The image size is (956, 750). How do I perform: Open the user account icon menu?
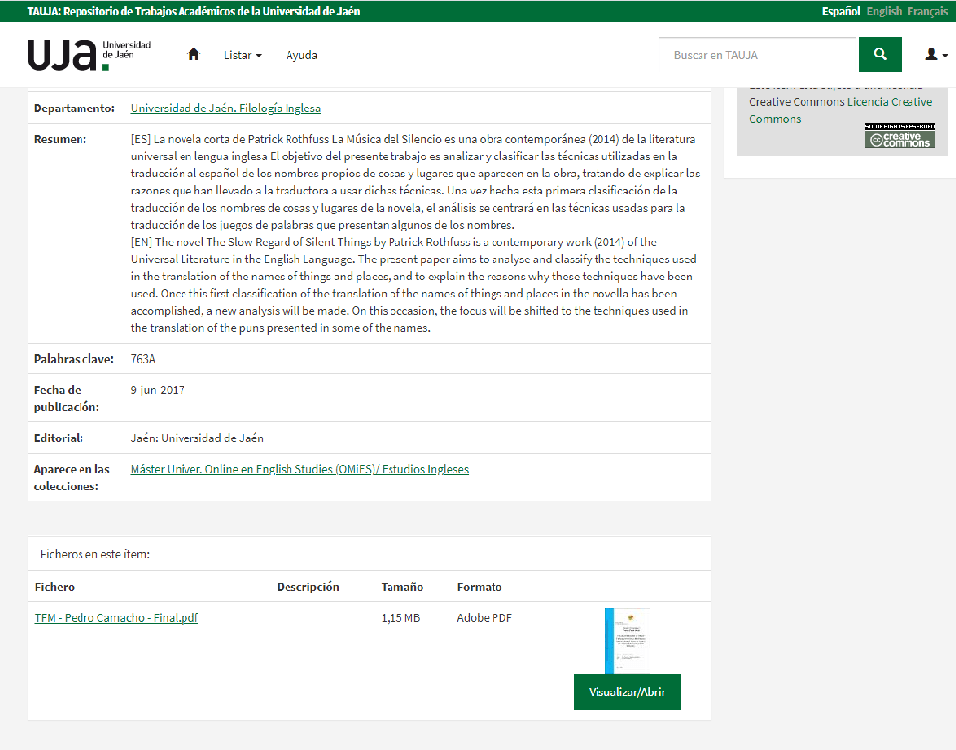[932, 55]
